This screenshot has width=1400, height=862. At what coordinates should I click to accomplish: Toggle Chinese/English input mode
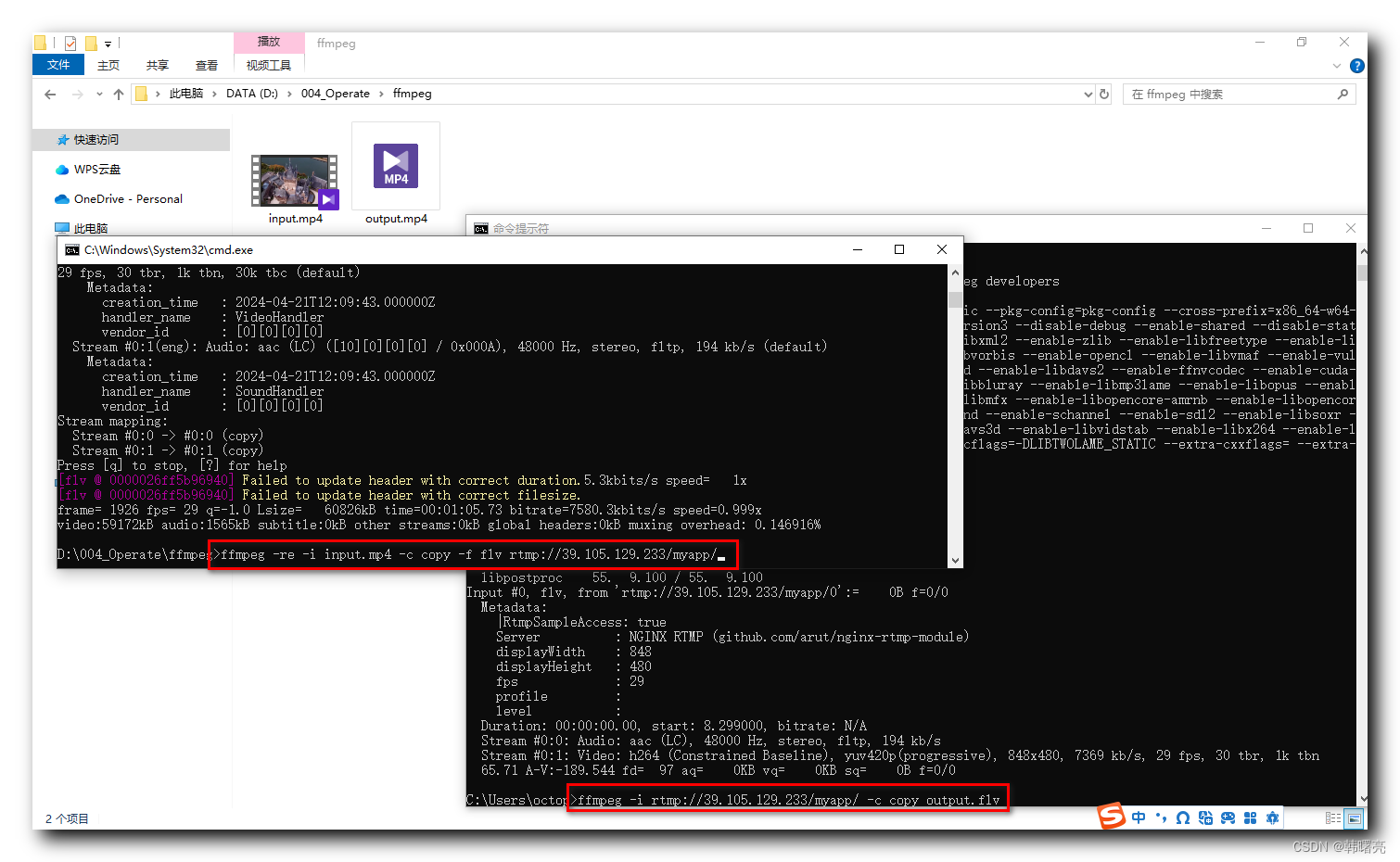point(1139,818)
